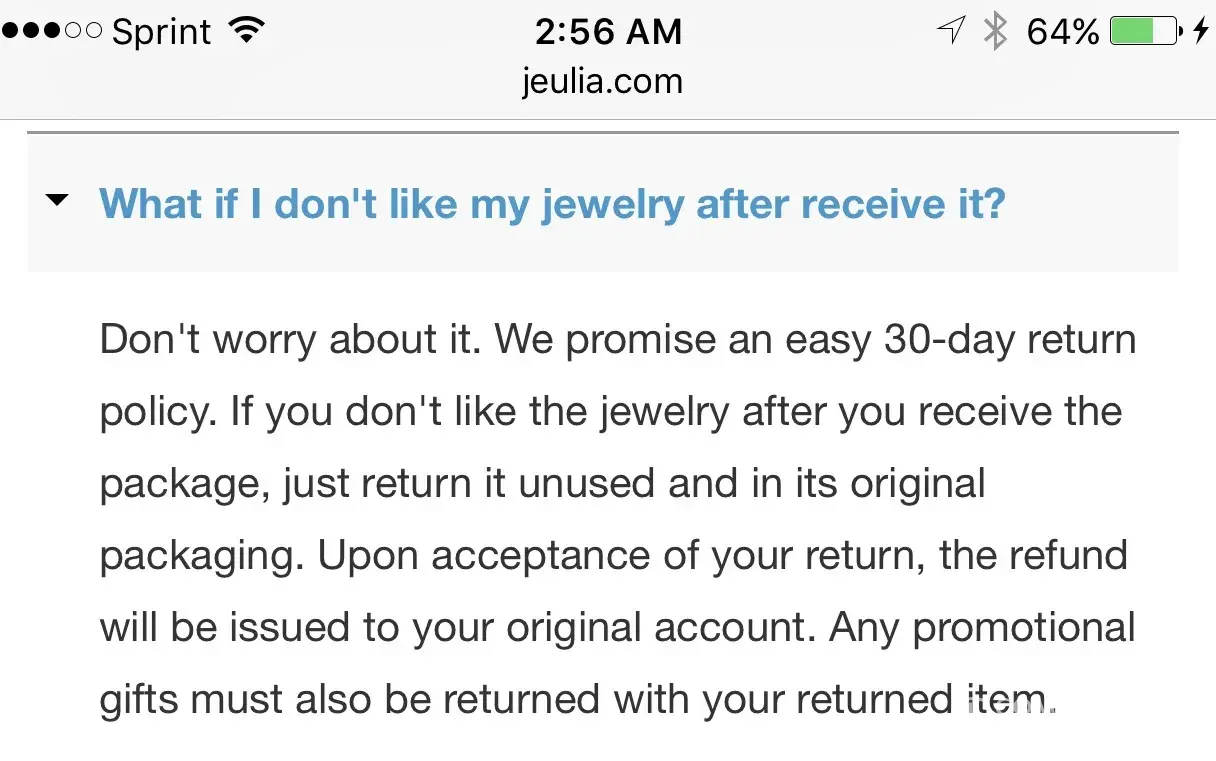Click the "What if I don't like my jewelry" heading

pyautogui.click(x=552, y=204)
